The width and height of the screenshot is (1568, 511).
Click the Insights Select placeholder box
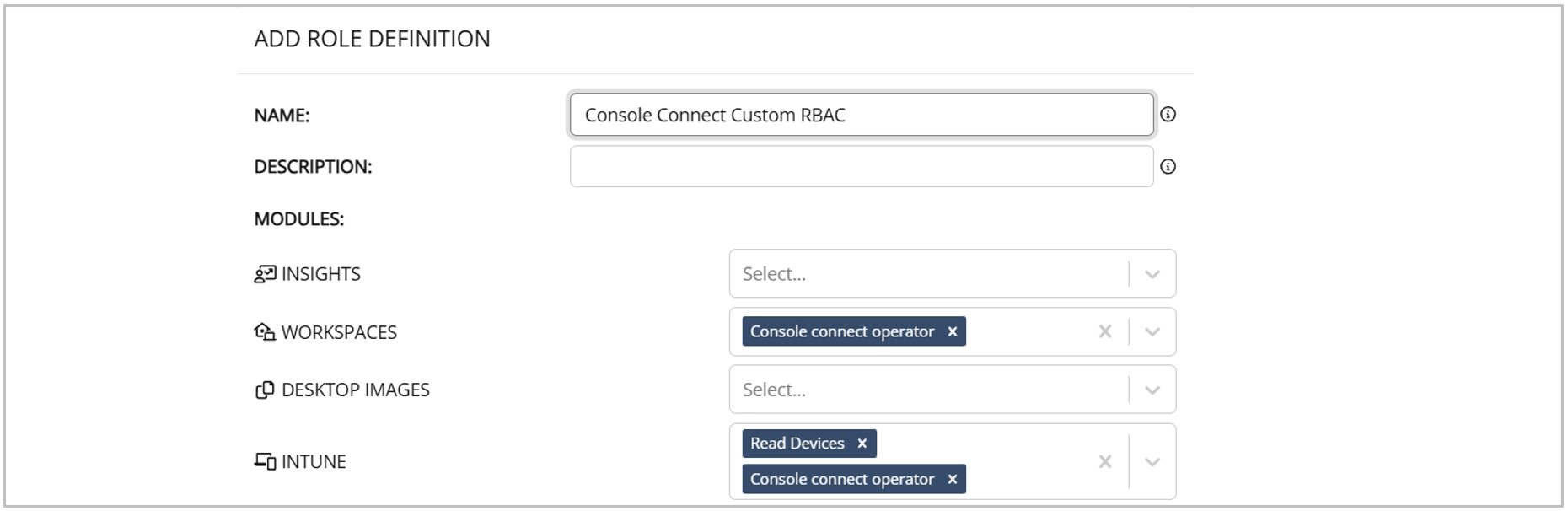click(927, 274)
